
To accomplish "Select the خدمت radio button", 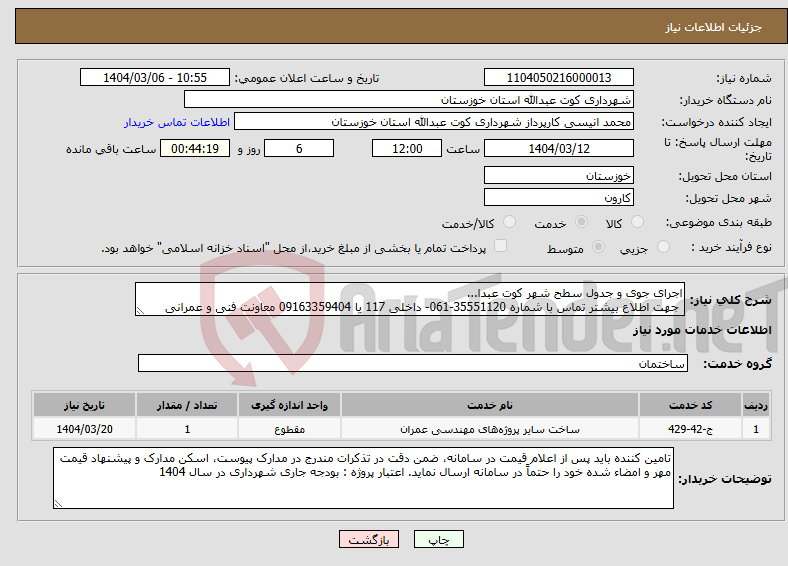I will coord(581,222).
